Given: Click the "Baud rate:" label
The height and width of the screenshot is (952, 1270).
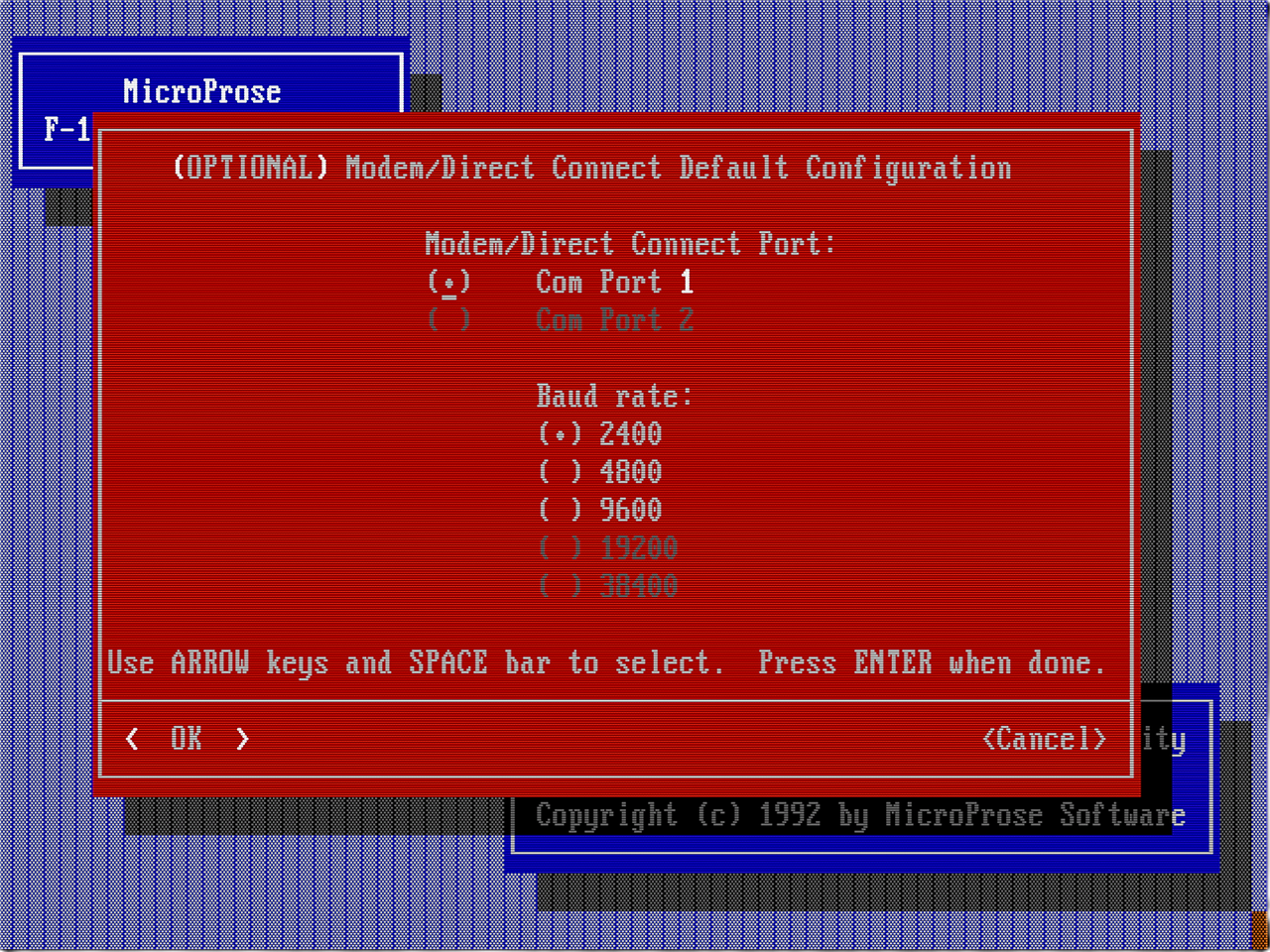Looking at the screenshot, I should click(x=614, y=397).
